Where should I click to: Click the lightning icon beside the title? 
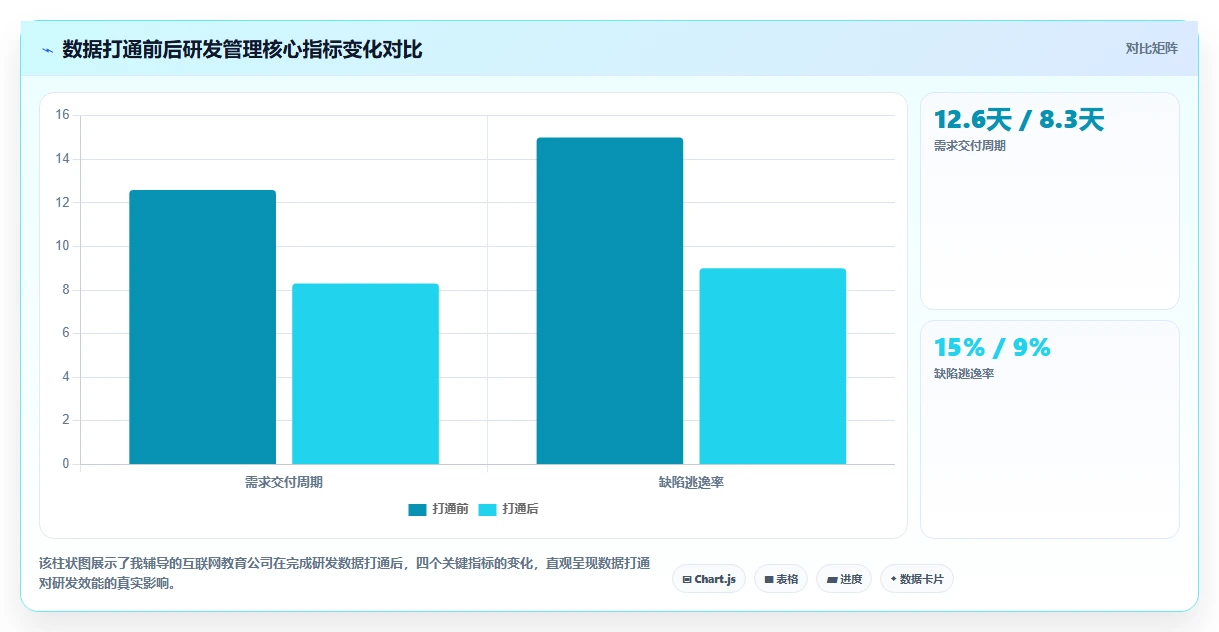click(x=47, y=50)
